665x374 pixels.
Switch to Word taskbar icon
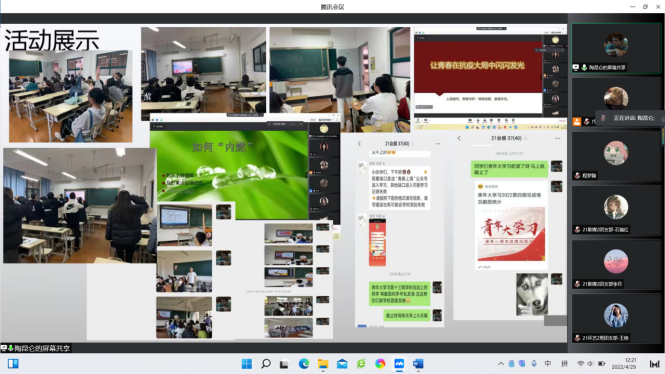(418, 364)
